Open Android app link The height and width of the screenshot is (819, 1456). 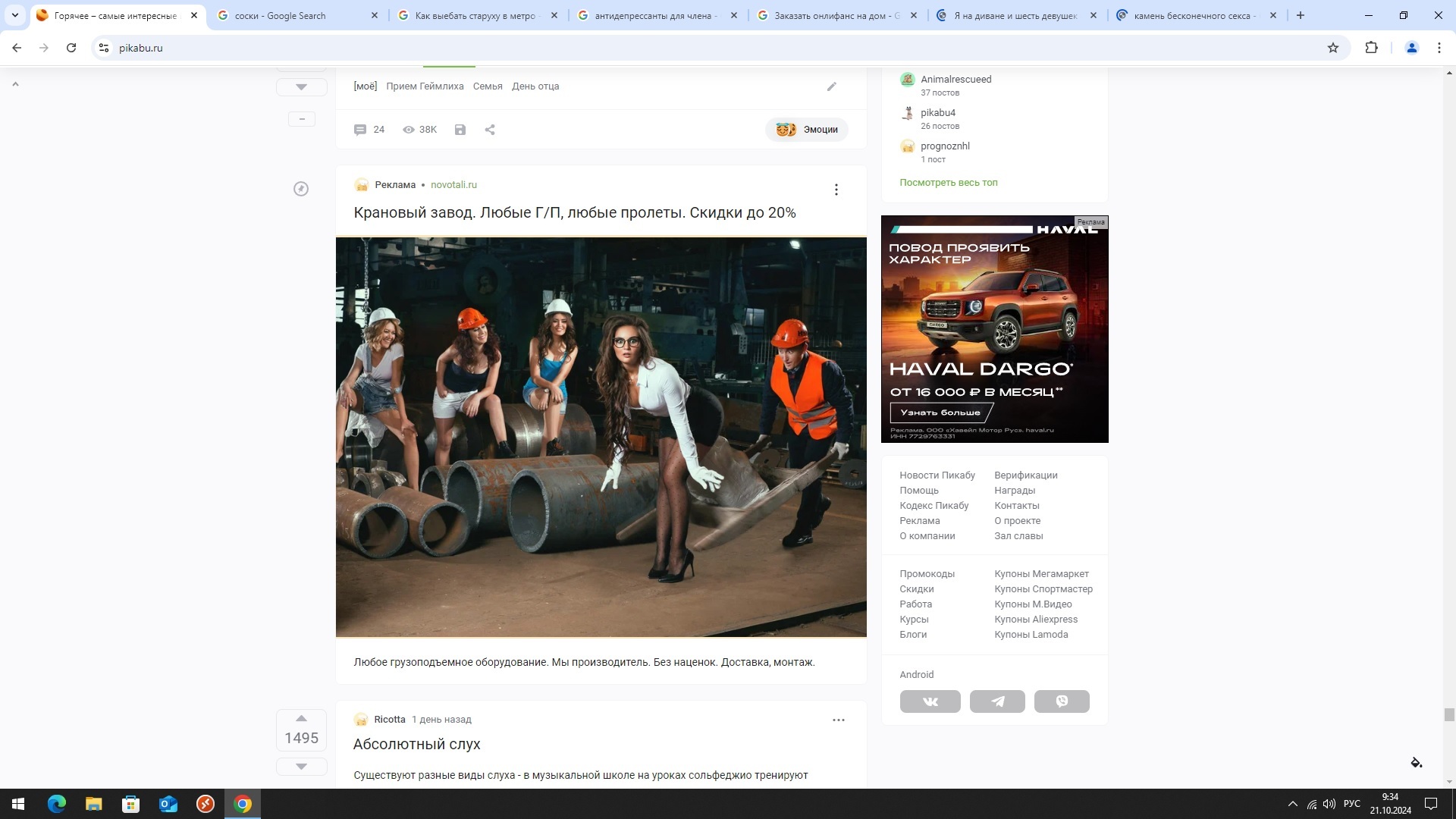917,675
